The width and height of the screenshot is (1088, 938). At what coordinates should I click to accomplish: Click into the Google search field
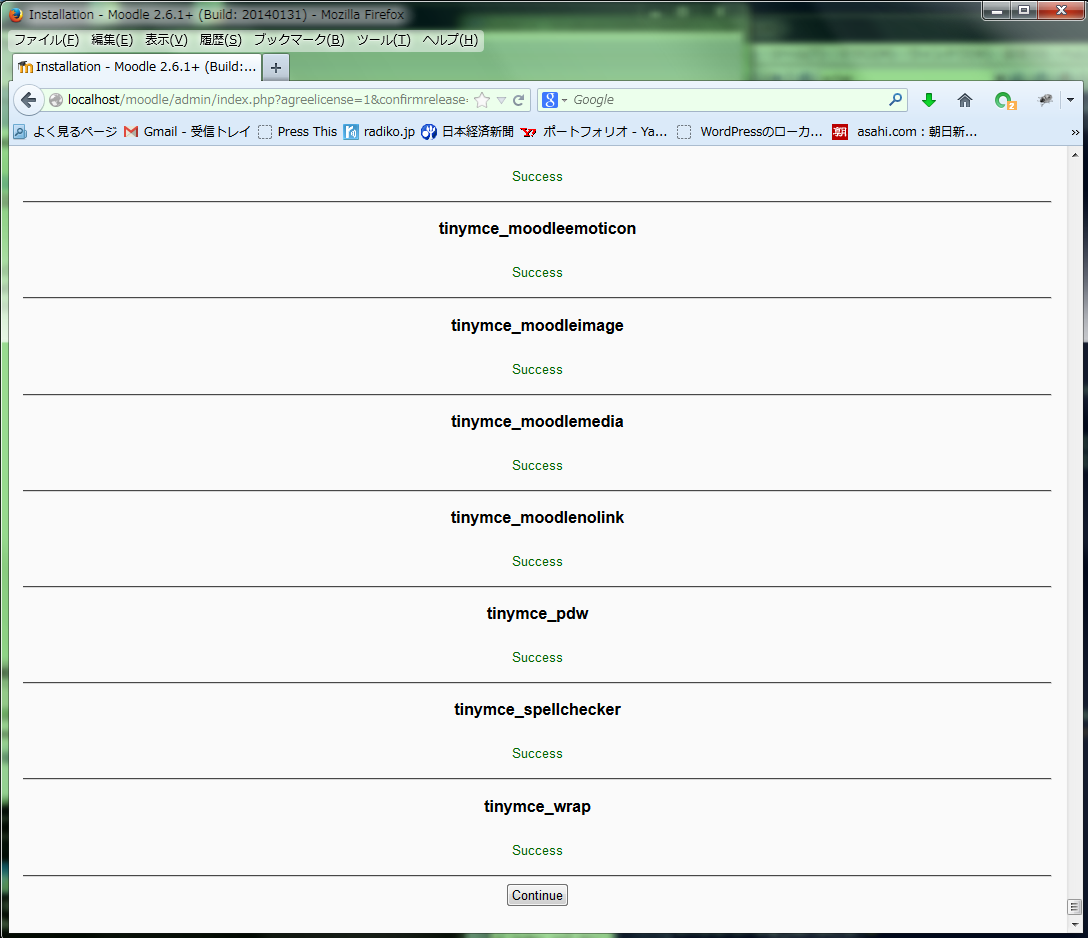pos(725,100)
